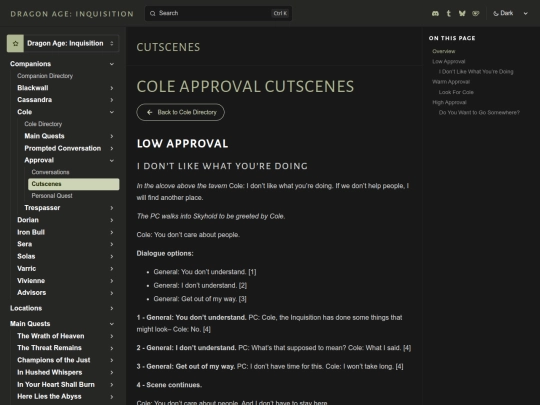Open the Ko-fi icon link in header
The width and height of the screenshot is (540, 405).
coord(476,13)
